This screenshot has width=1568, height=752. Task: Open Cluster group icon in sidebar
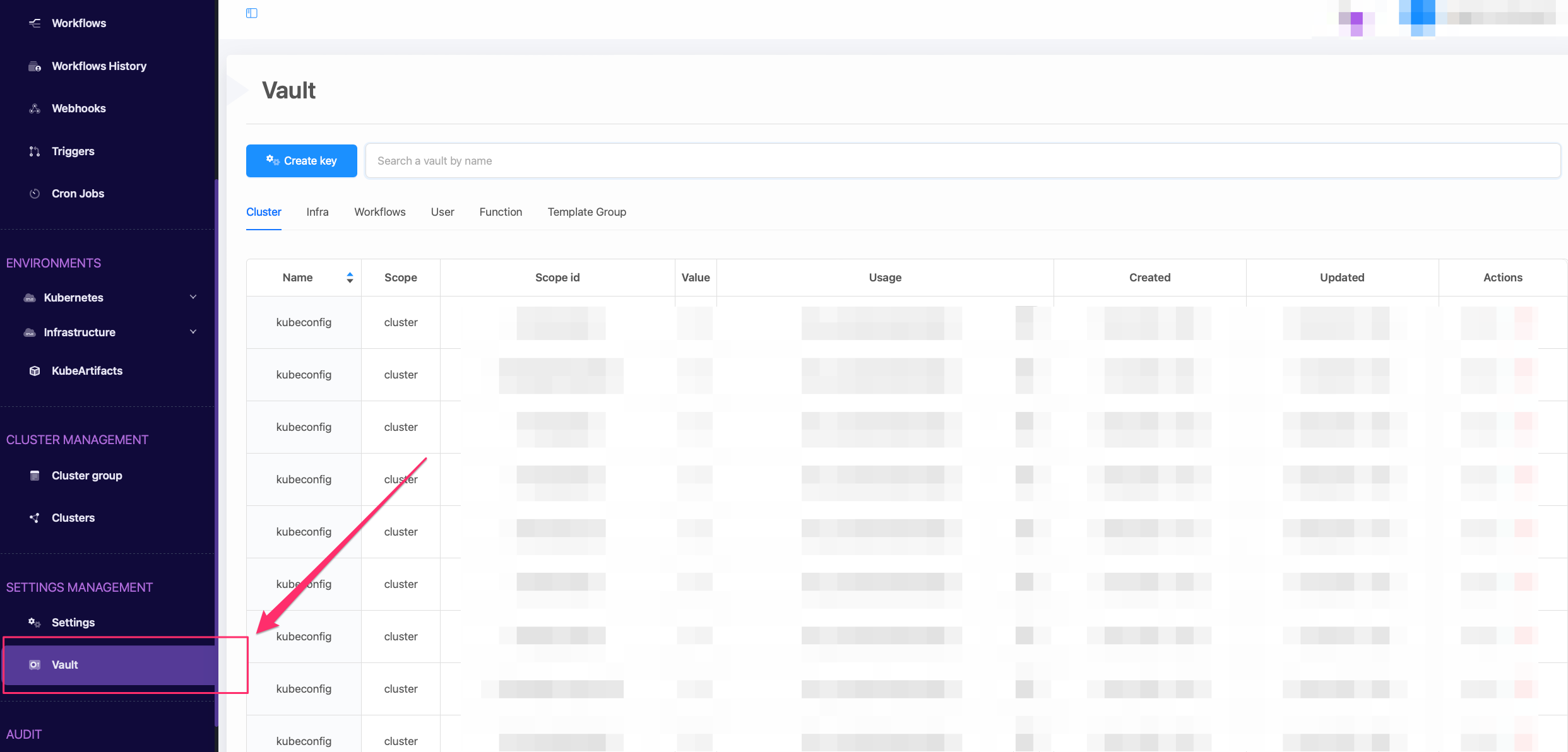(x=35, y=476)
